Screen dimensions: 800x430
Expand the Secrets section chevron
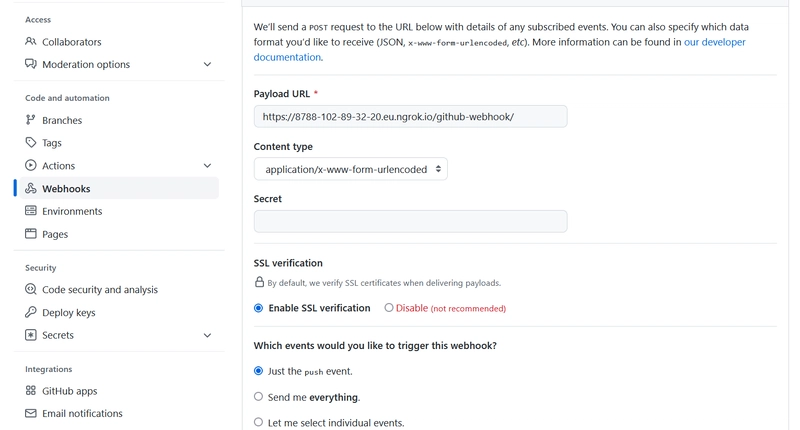pyautogui.click(x=207, y=336)
